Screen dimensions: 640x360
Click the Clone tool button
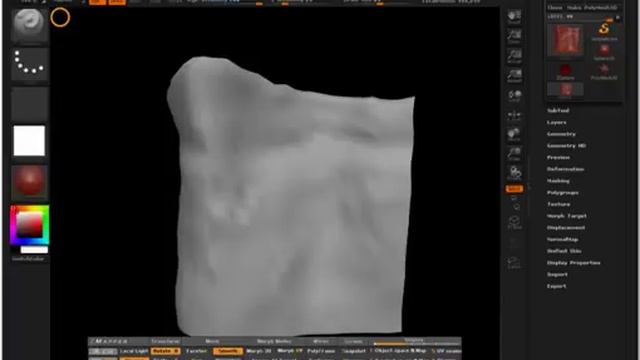[555, 7]
